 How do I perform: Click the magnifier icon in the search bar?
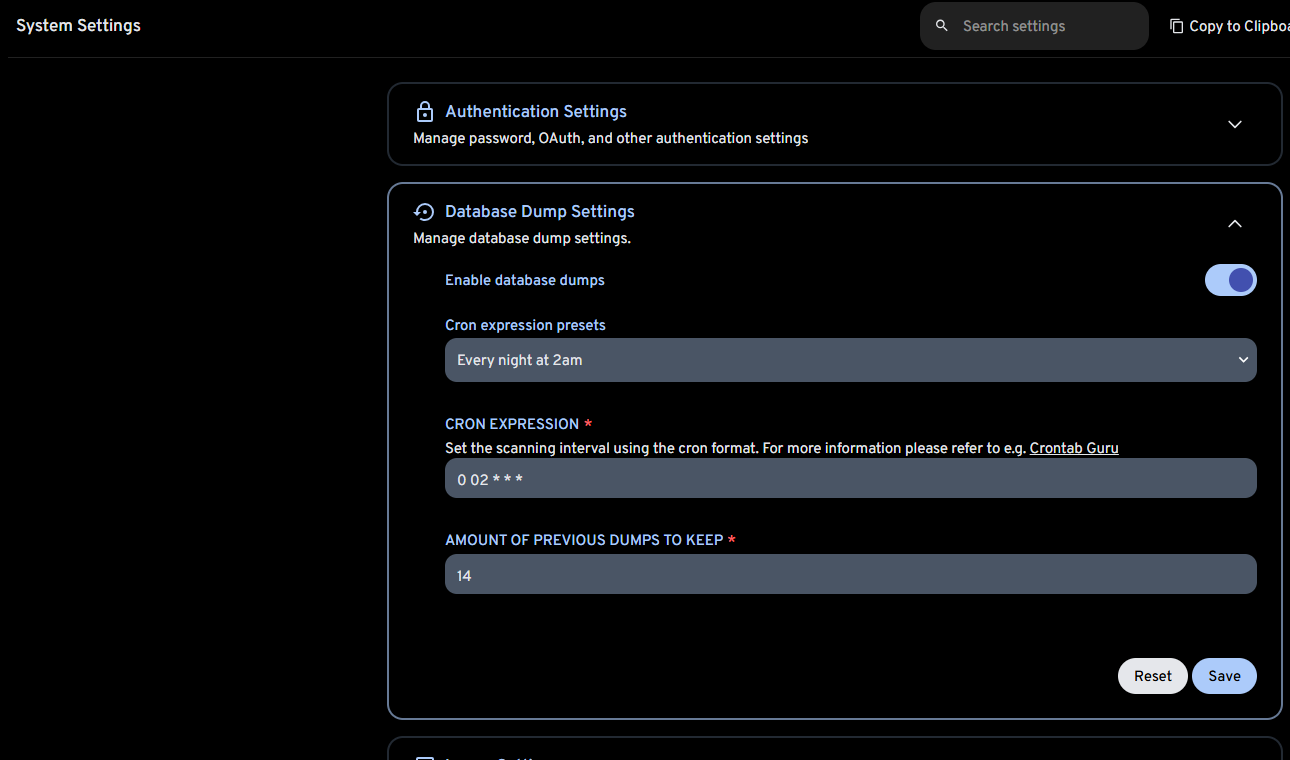point(941,26)
